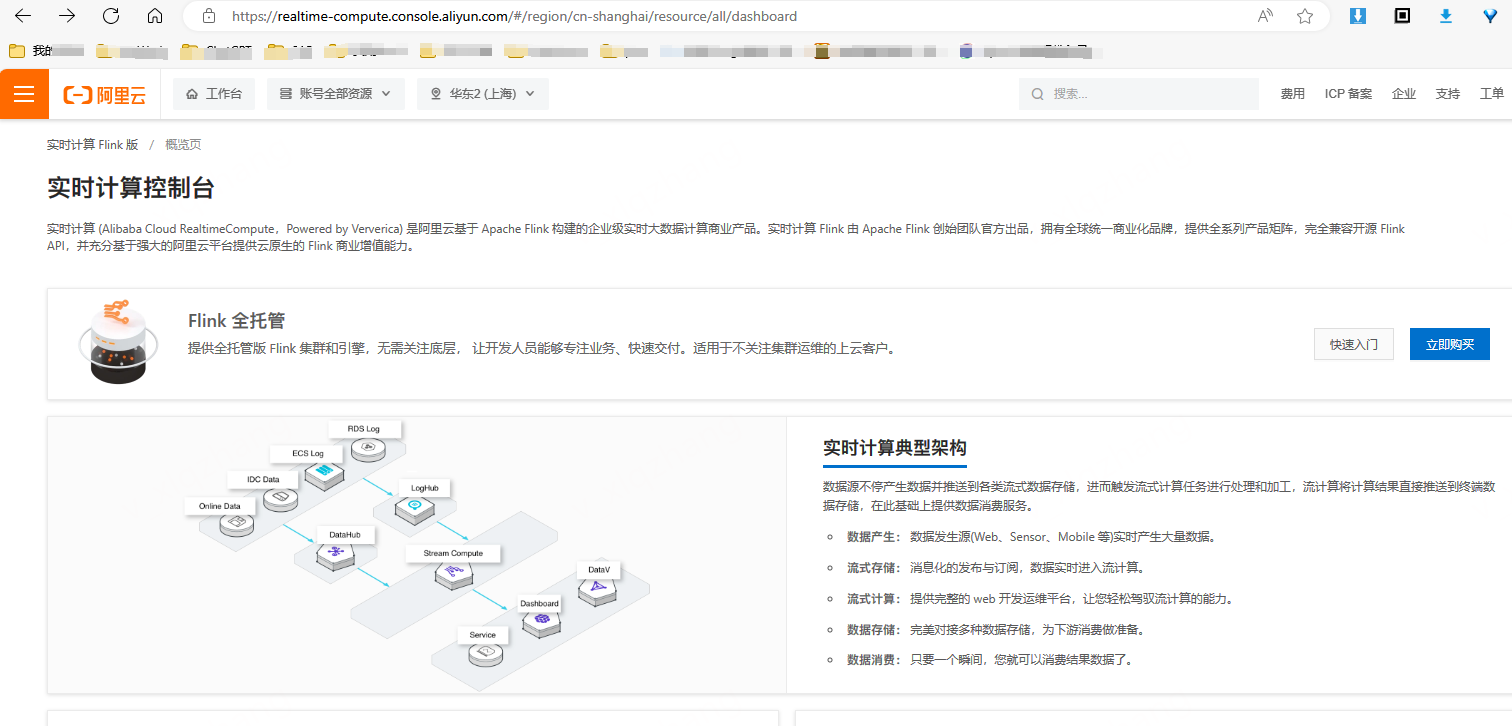Click the 流式计算 bullet text
1512x726 pixels.
[1040, 599]
